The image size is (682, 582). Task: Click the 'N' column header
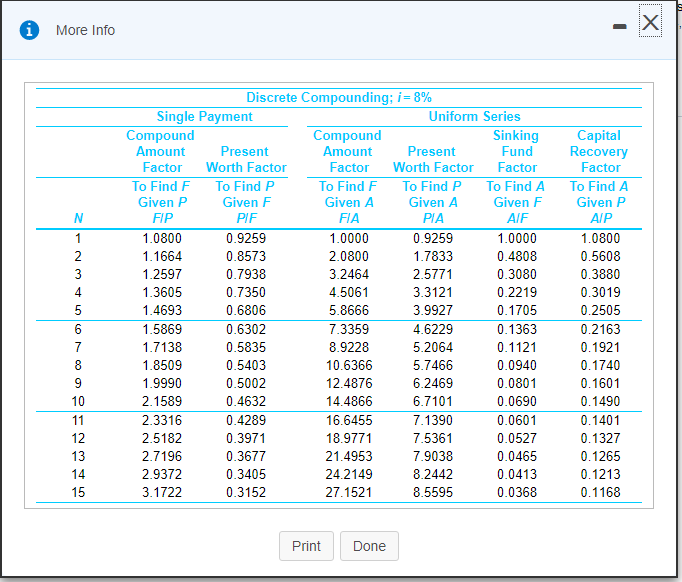78,218
